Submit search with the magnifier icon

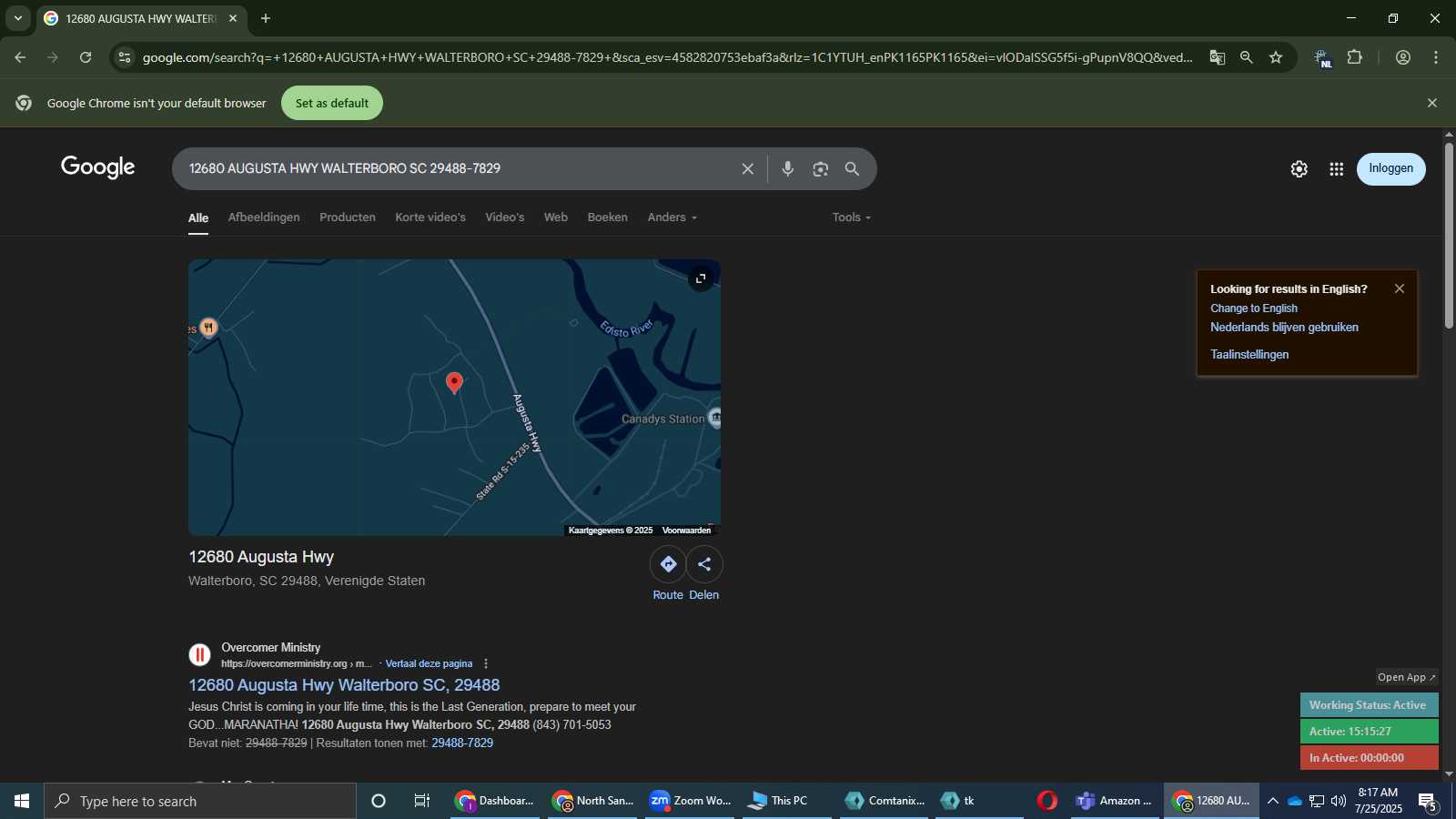click(x=853, y=168)
